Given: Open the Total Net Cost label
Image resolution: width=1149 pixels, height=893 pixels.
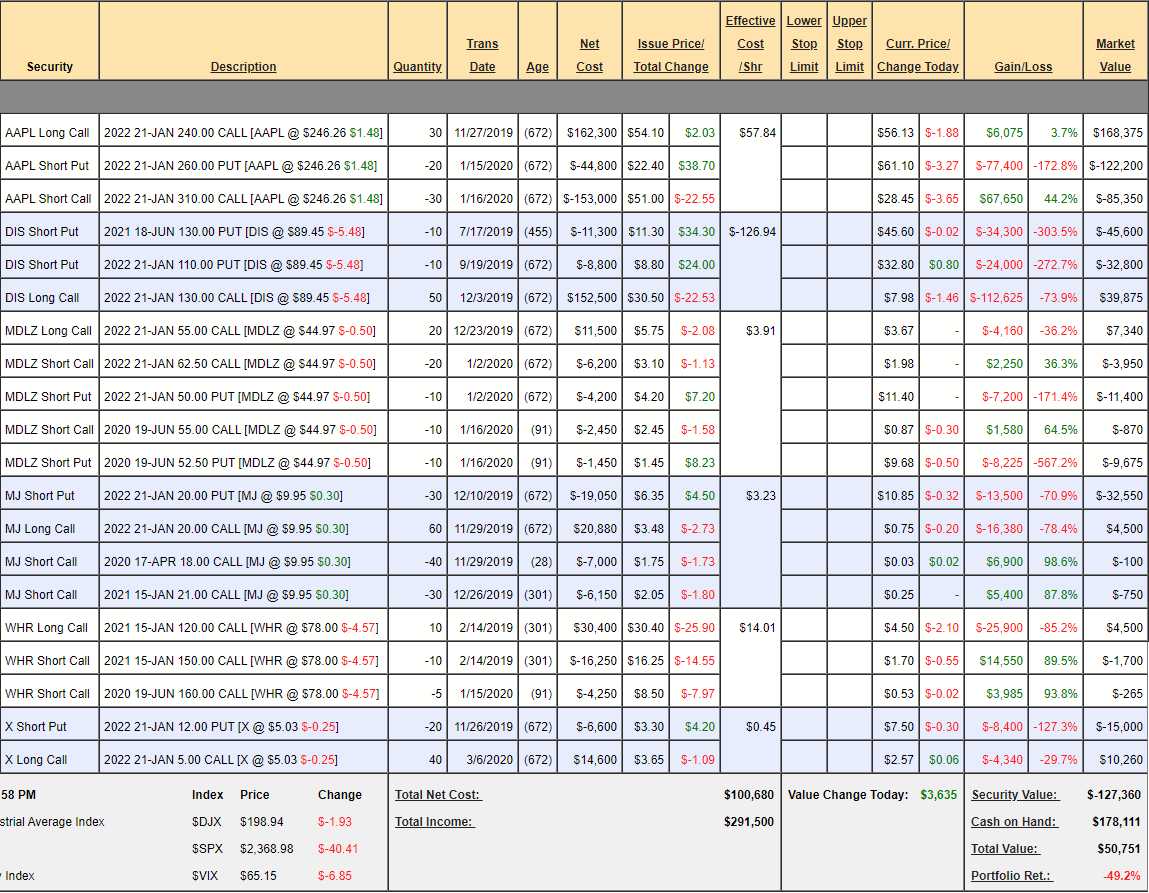Looking at the screenshot, I should [x=438, y=795].
